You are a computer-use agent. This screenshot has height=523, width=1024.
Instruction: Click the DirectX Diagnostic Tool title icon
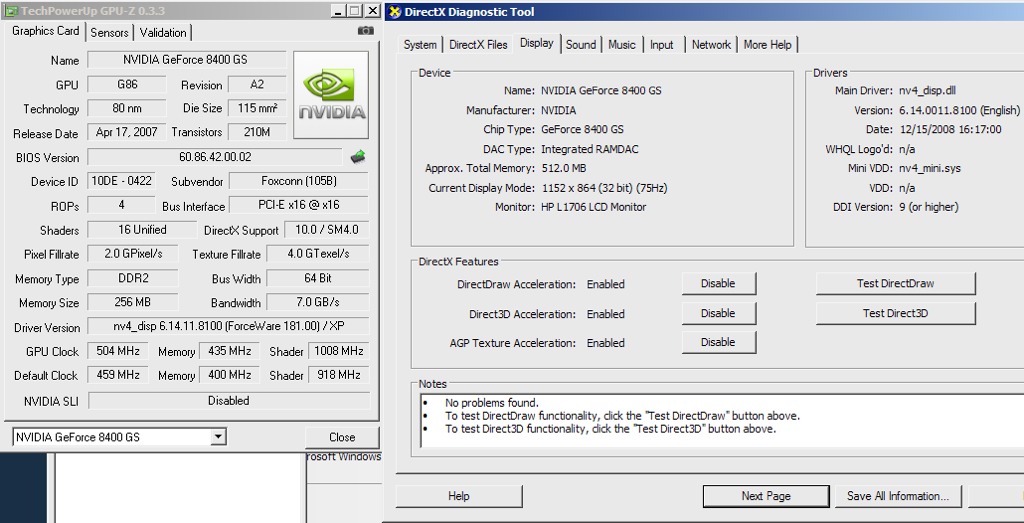tap(395, 12)
